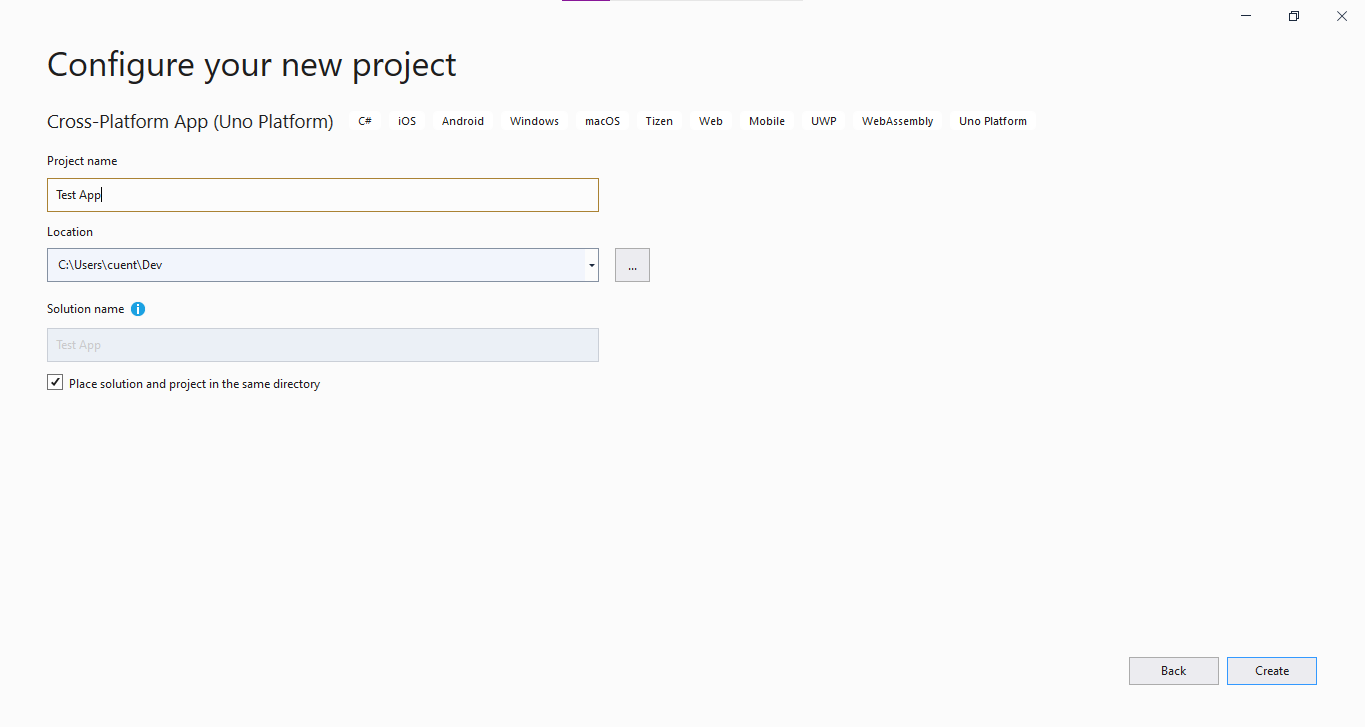The height and width of the screenshot is (727, 1365).
Task: Click the Windows tag
Action: (x=534, y=121)
